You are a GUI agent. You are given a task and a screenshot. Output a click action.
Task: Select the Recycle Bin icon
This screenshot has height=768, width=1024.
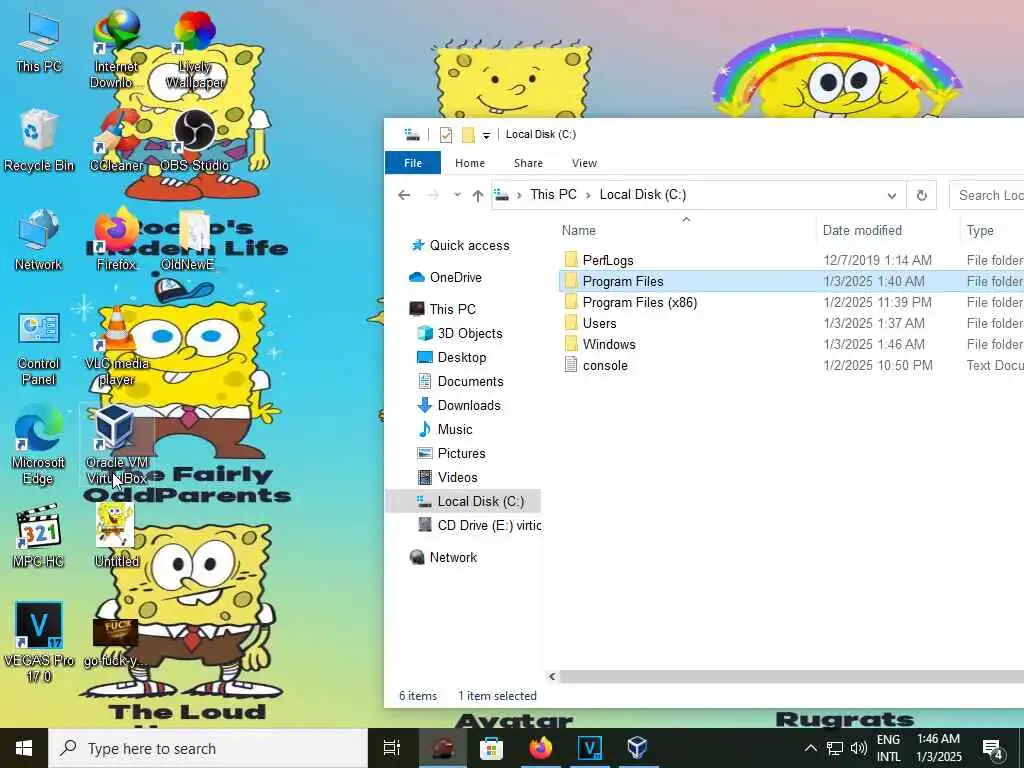point(39,141)
